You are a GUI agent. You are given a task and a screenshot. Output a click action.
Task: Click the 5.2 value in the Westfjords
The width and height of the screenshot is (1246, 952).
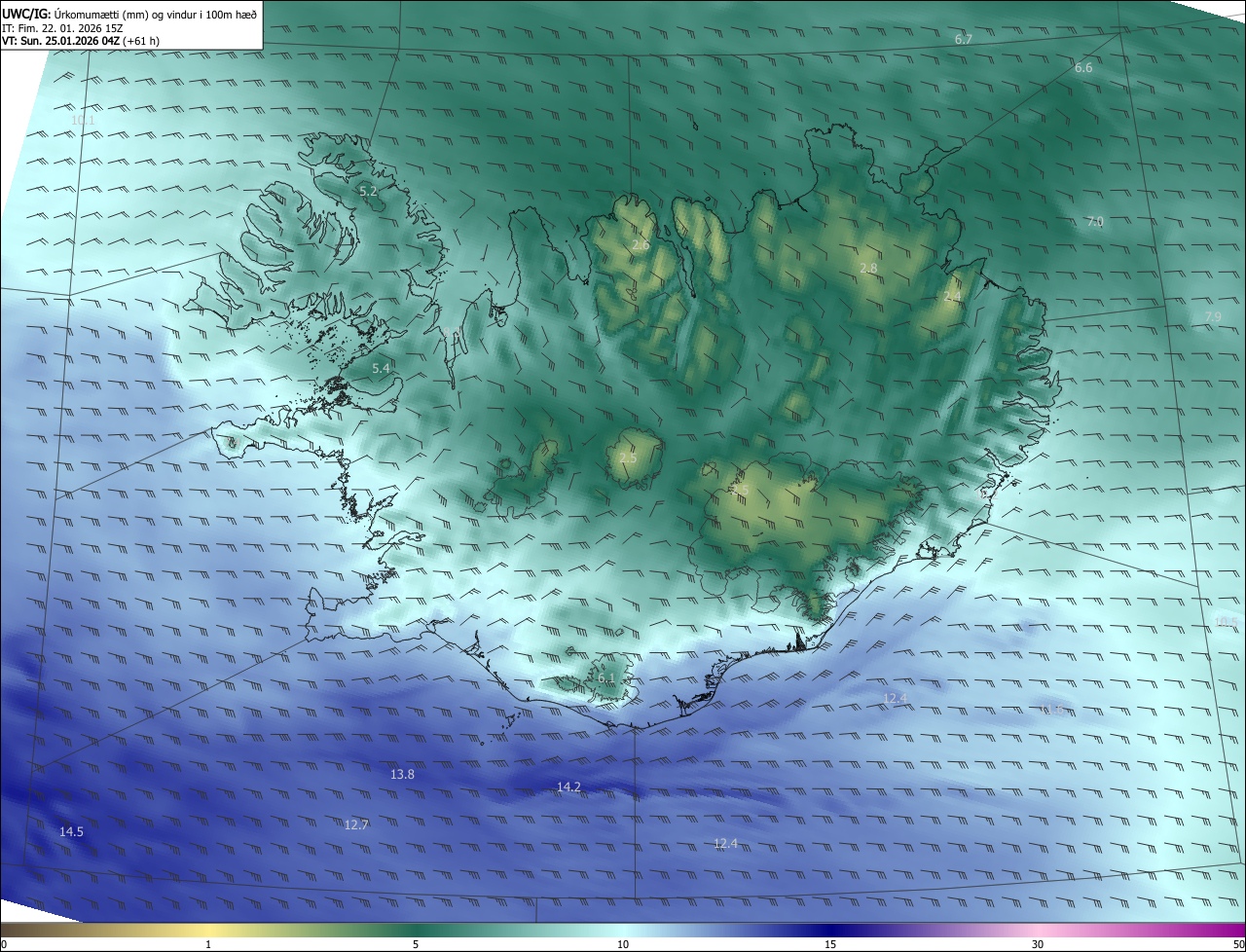[368, 192]
